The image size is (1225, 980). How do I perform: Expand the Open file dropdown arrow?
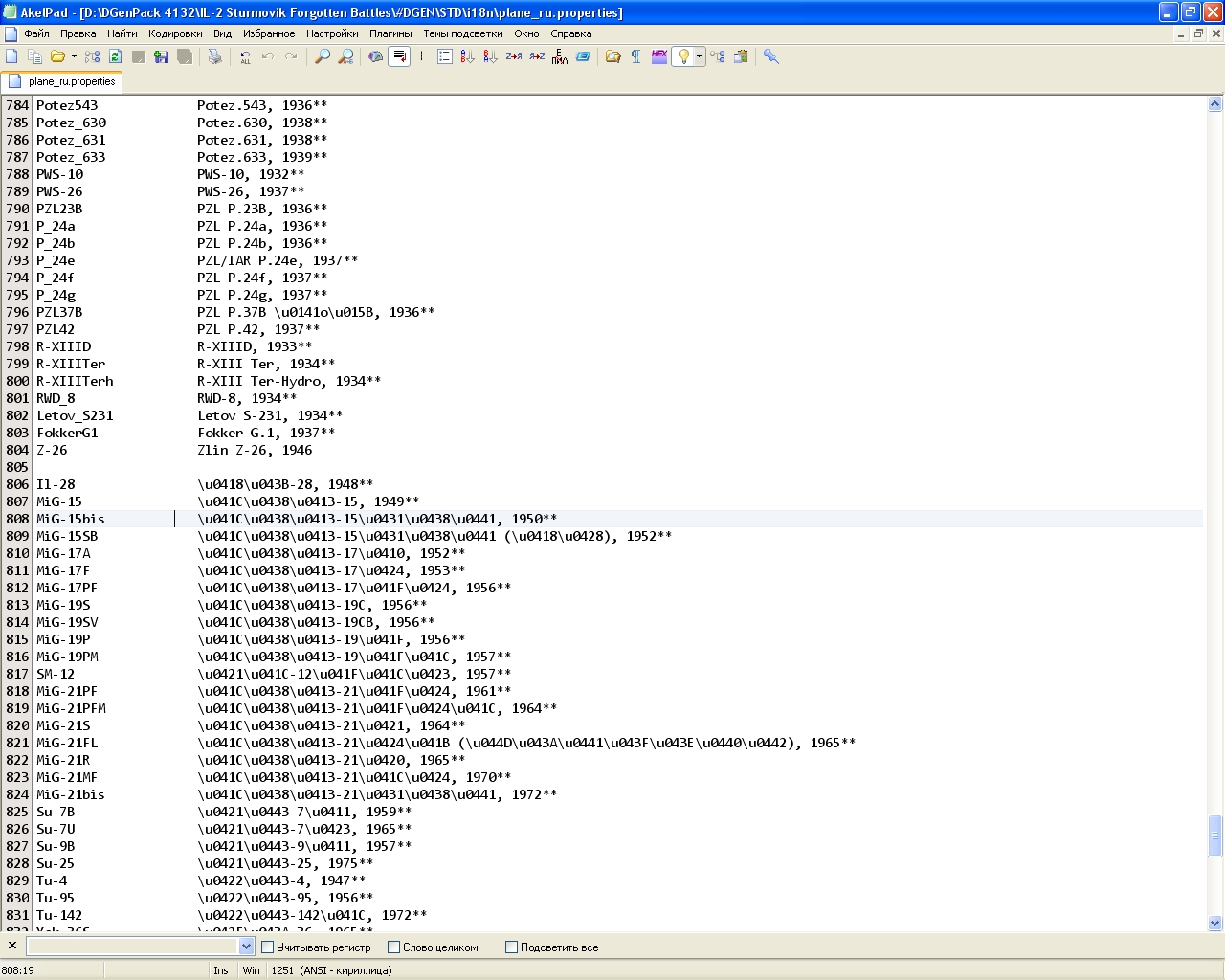point(74,56)
